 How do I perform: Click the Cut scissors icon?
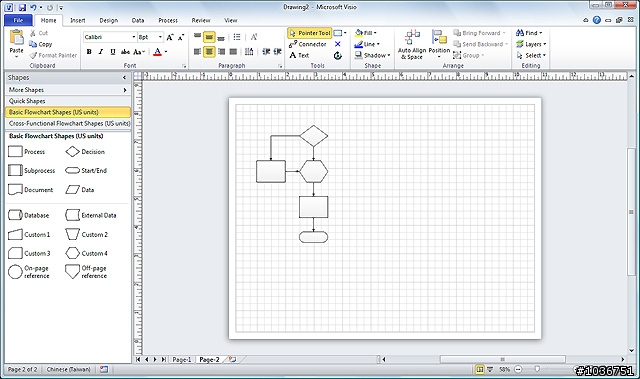pyautogui.click(x=33, y=33)
